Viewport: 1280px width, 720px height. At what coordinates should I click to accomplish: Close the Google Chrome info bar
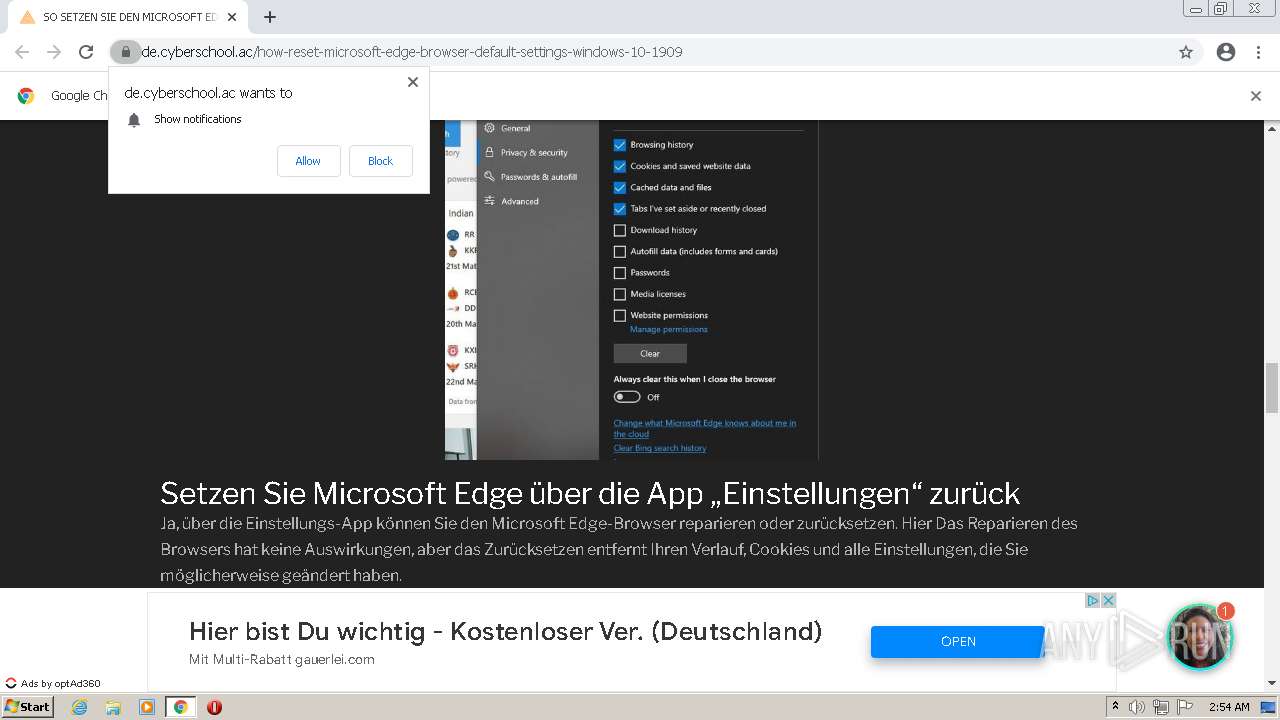click(x=1256, y=96)
